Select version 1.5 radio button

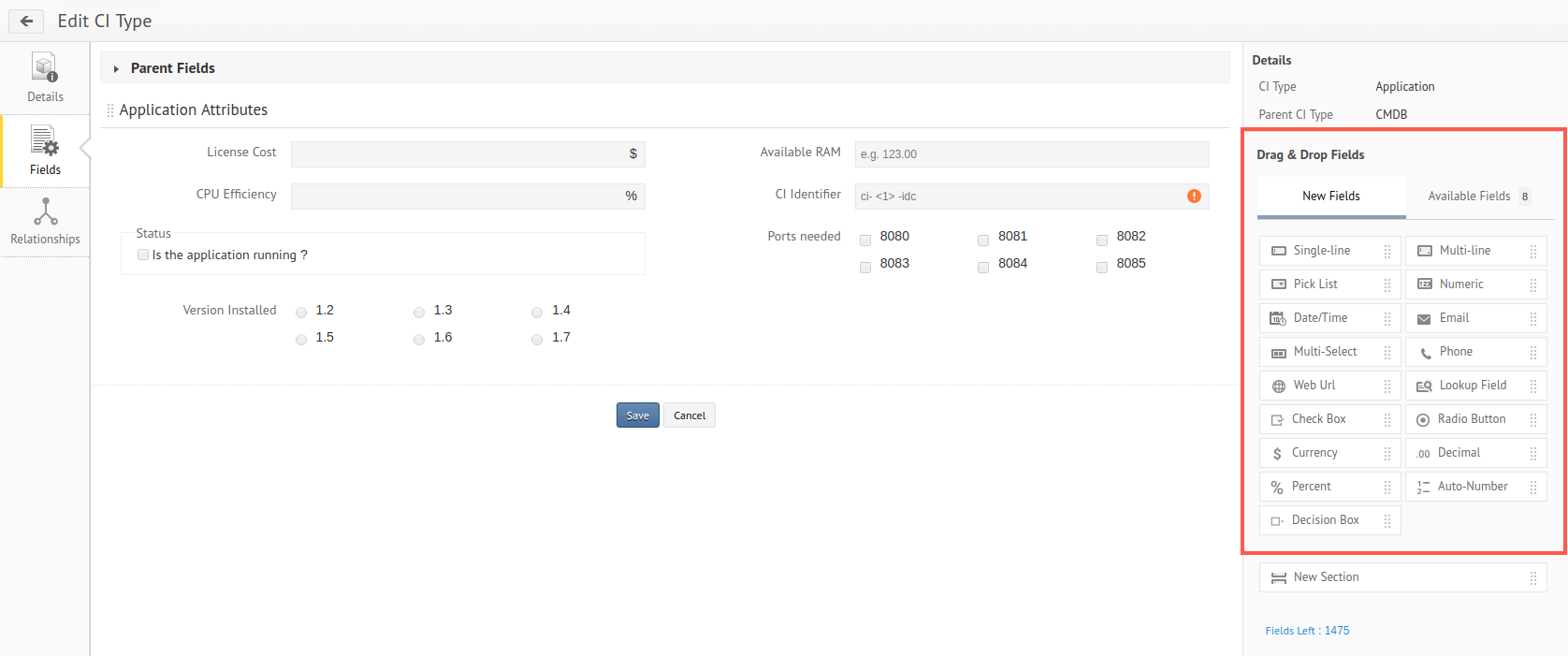(301, 340)
